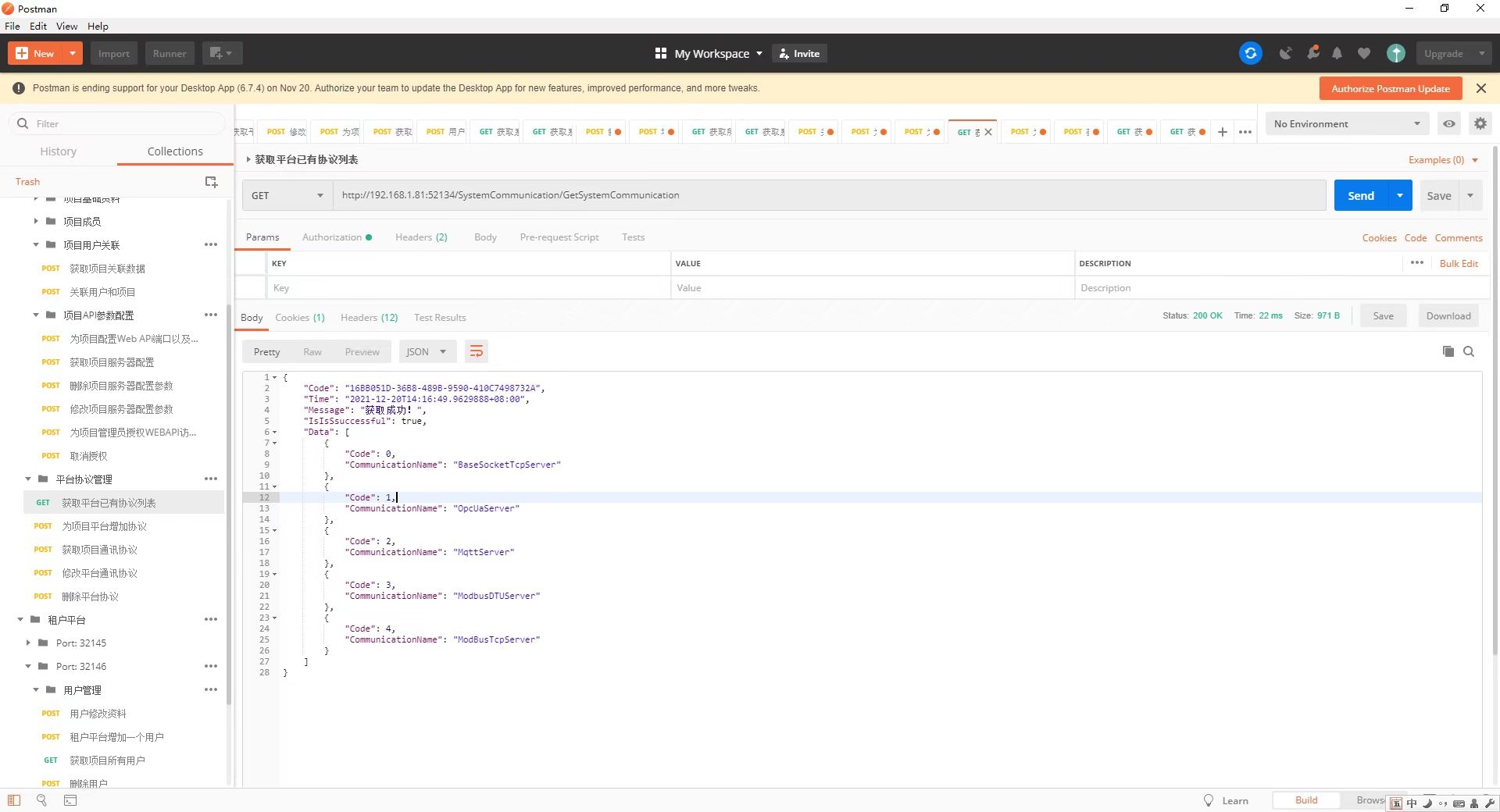Click the collections Filter search field
This screenshot has width=1500, height=812.
coord(117,123)
